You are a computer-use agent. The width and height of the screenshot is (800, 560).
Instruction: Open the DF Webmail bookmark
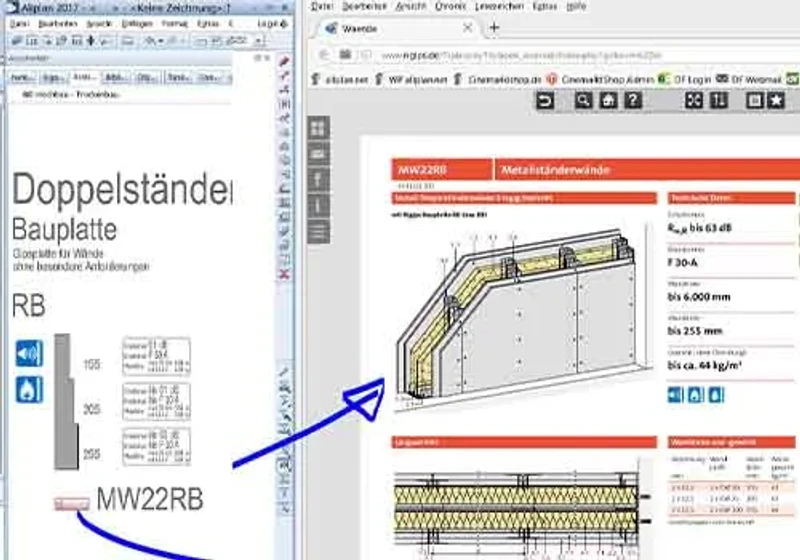point(749,80)
